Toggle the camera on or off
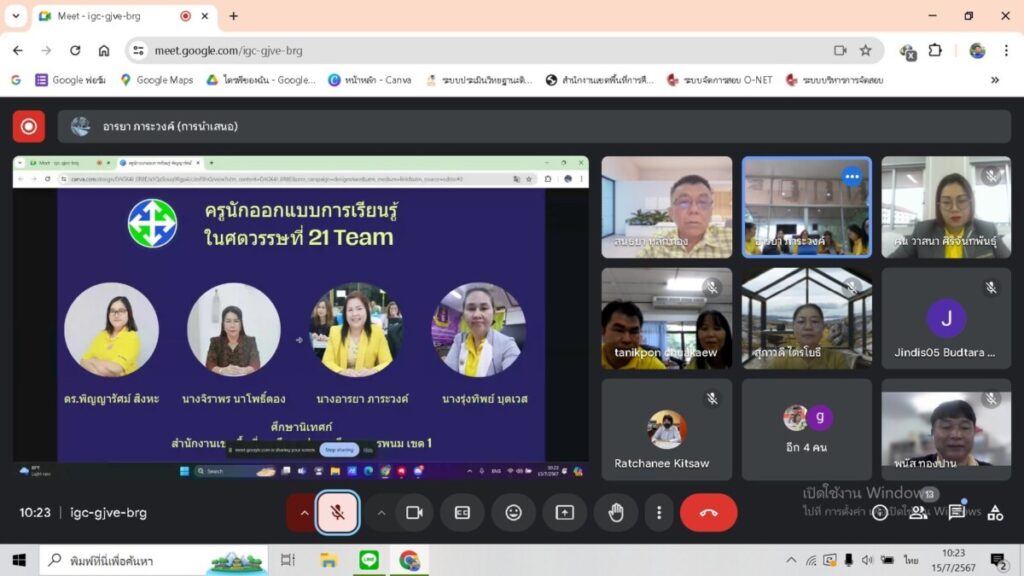This screenshot has height=576, width=1024. 414,513
